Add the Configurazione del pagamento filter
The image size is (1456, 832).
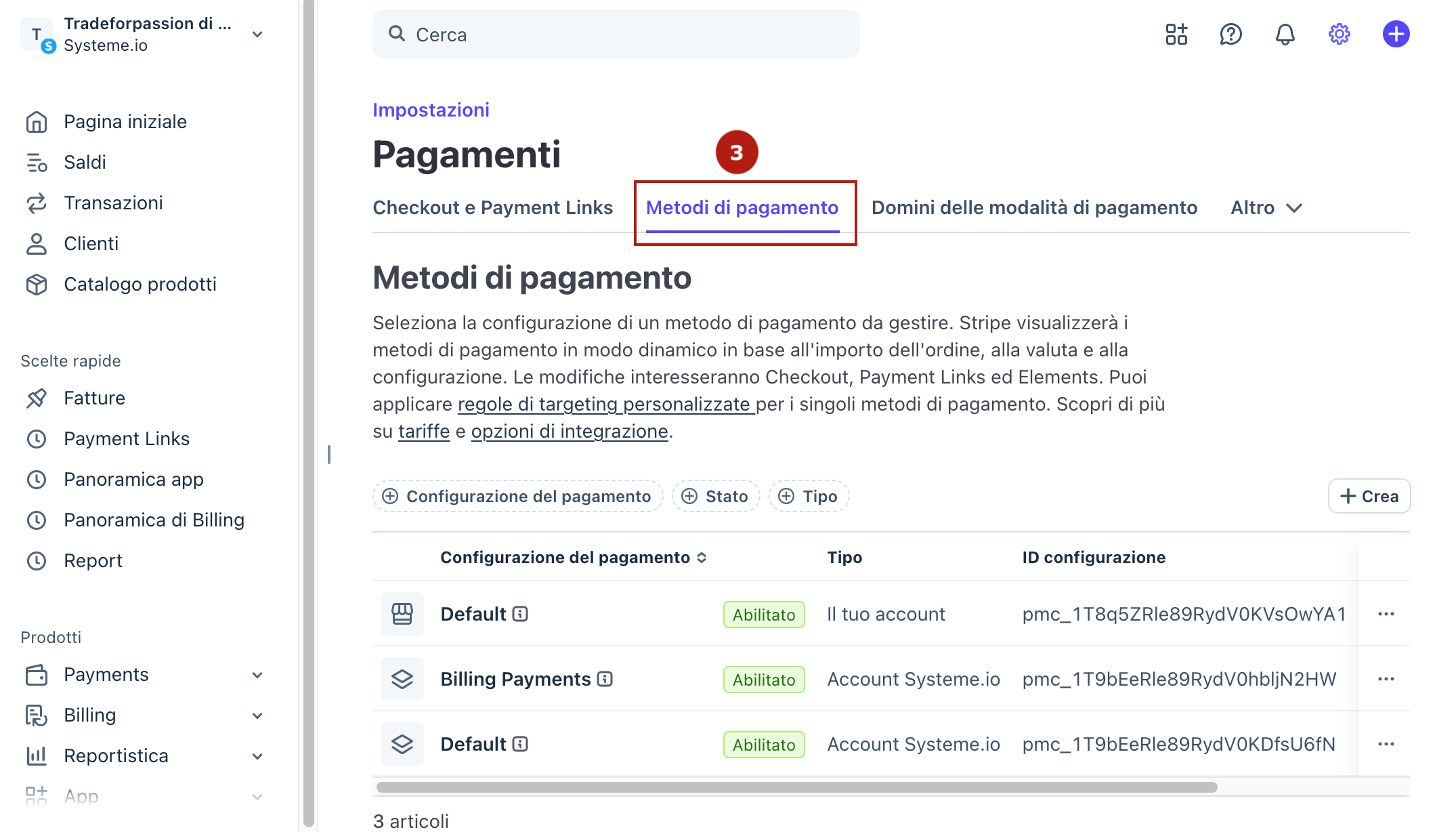[x=517, y=497]
